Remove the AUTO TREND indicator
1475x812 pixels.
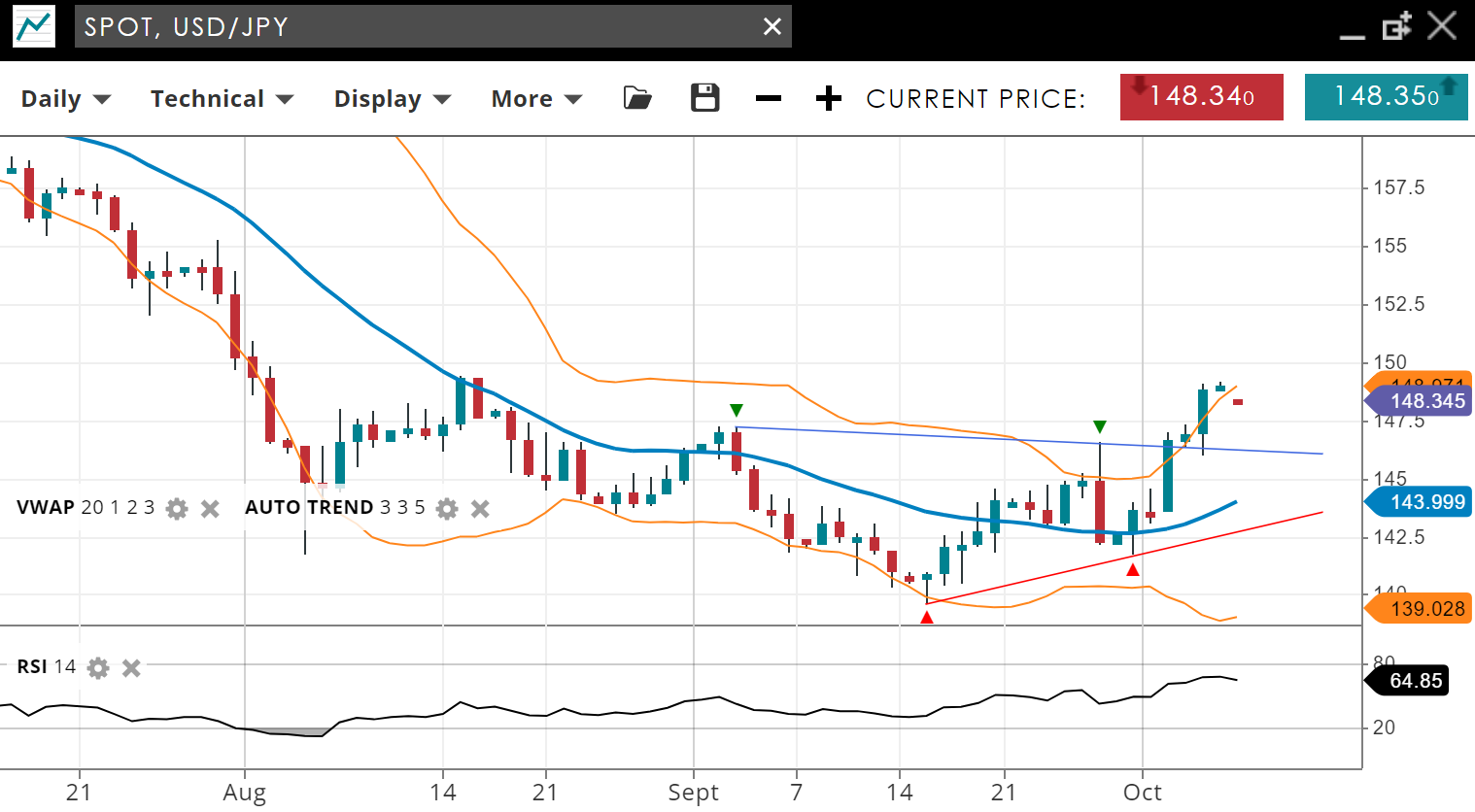click(x=480, y=508)
